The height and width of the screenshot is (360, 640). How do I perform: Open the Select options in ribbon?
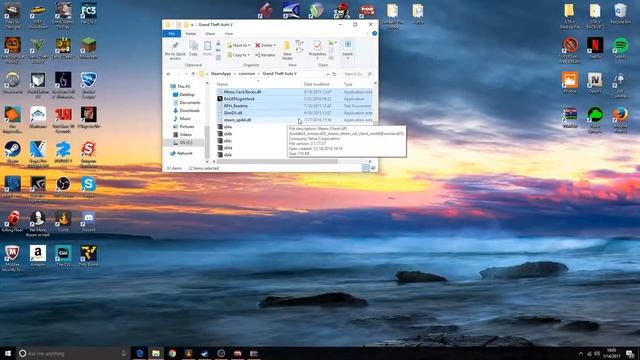pos(347,50)
